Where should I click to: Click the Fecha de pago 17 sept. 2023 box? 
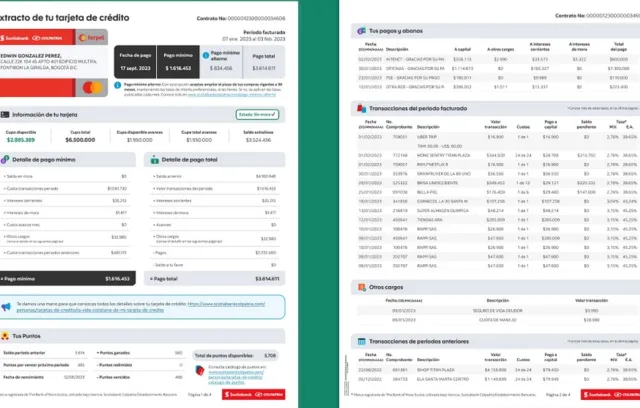tap(135, 62)
